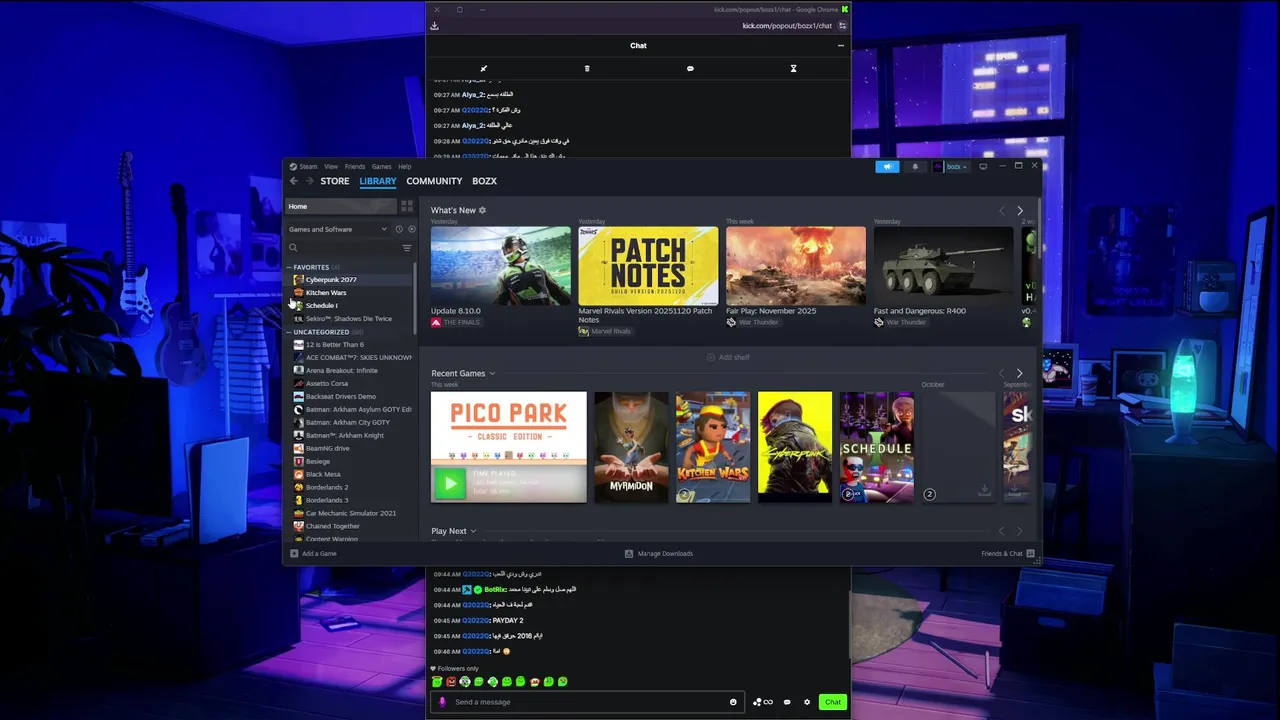Viewport: 1280px width, 720px height.
Task: Click the Steam announcements megaphone button
Action: [x=887, y=167]
